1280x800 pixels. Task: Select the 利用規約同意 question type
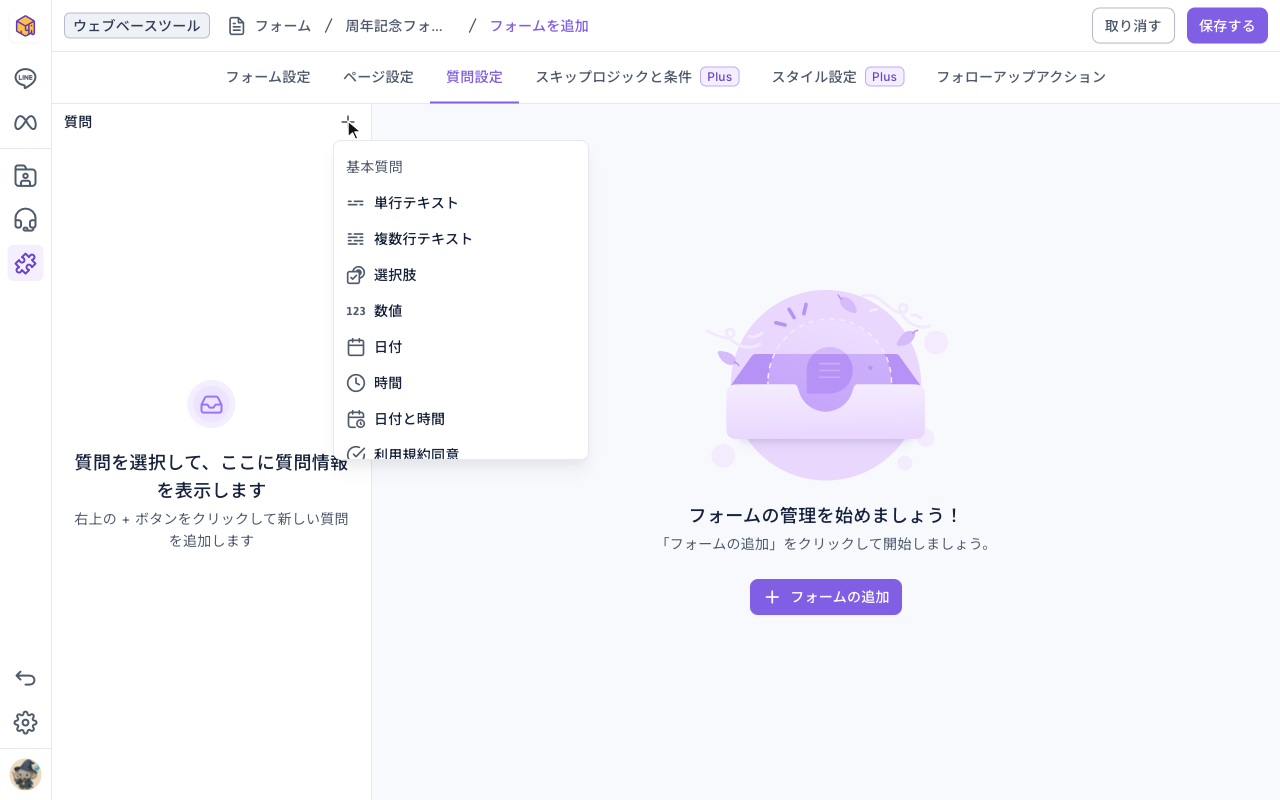[461, 451]
